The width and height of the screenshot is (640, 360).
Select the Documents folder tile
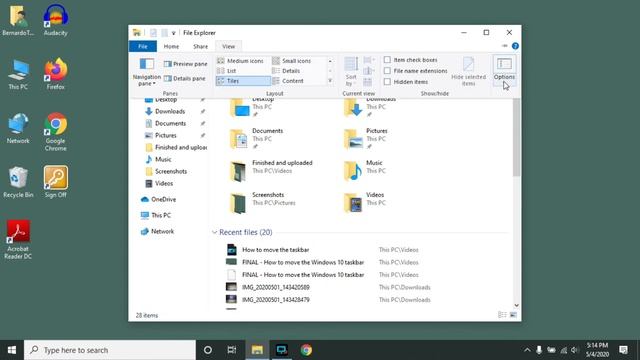pyautogui.click(x=256, y=139)
